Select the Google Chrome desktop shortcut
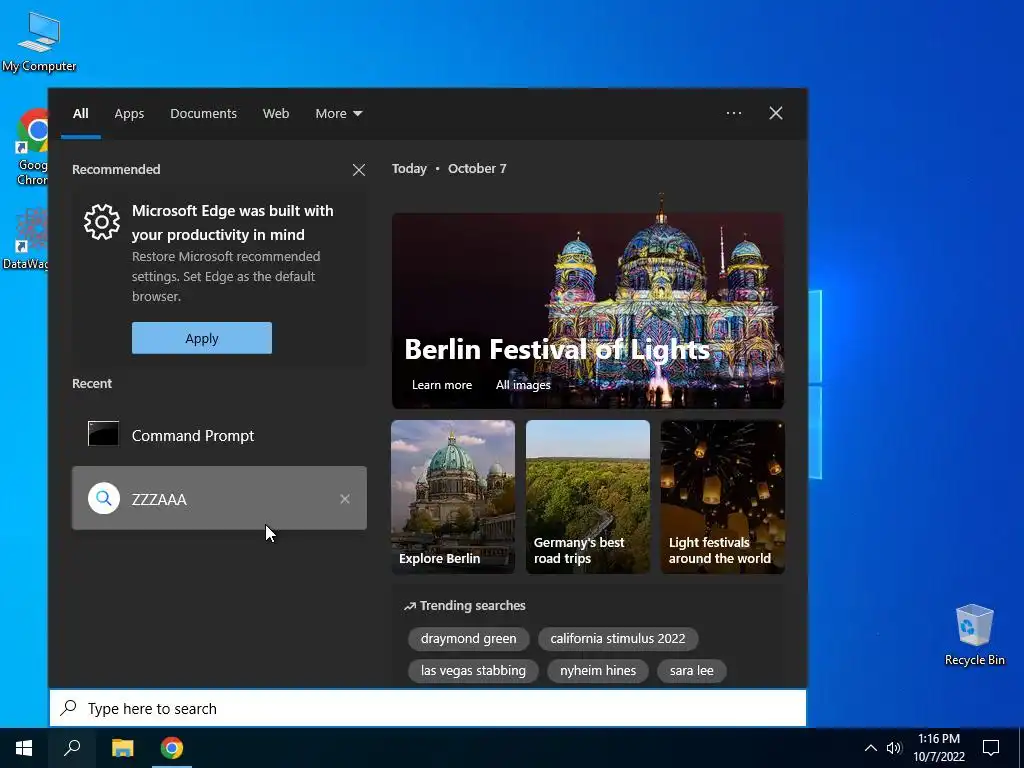Image resolution: width=1024 pixels, height=768 pixels. click(31, 148)
